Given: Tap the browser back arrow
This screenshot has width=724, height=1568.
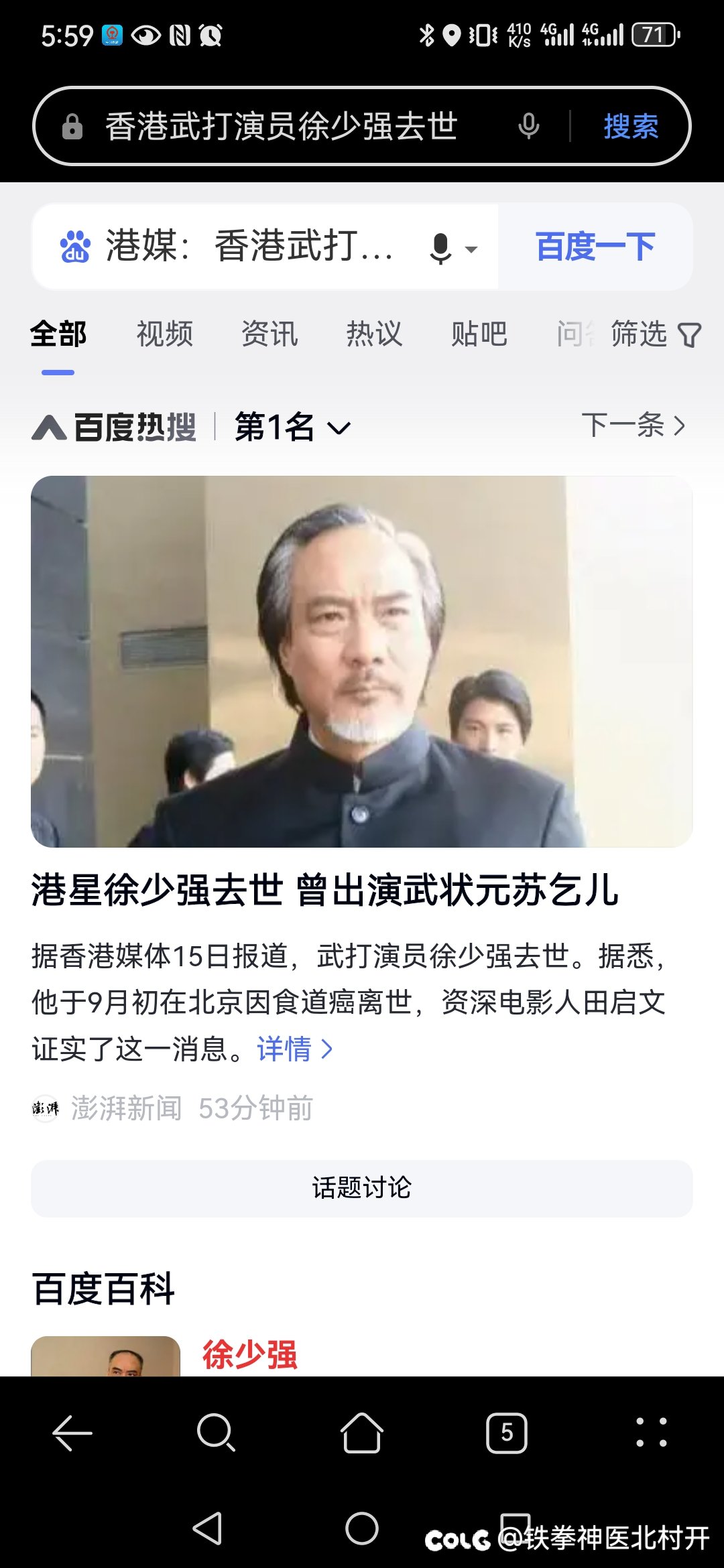Looking at the screenshot, I should click(72, 1433).
